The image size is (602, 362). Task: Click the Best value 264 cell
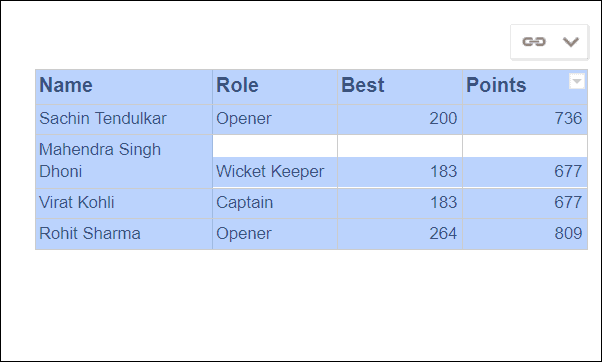400,234
